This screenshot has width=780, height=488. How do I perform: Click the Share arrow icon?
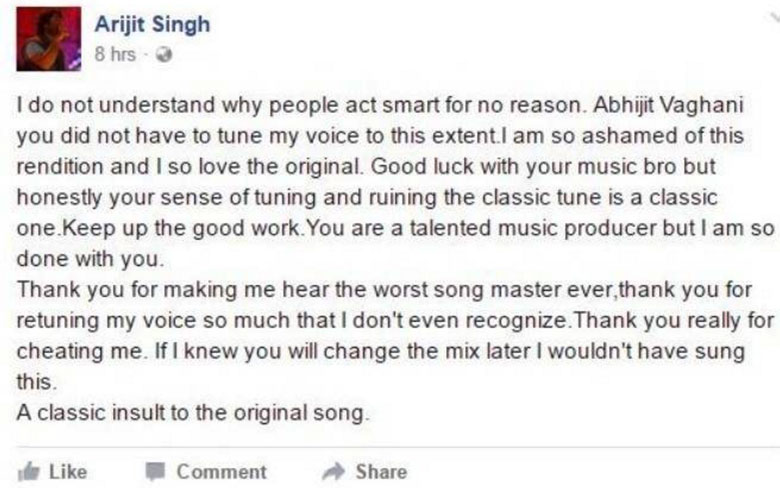[333, 471]
